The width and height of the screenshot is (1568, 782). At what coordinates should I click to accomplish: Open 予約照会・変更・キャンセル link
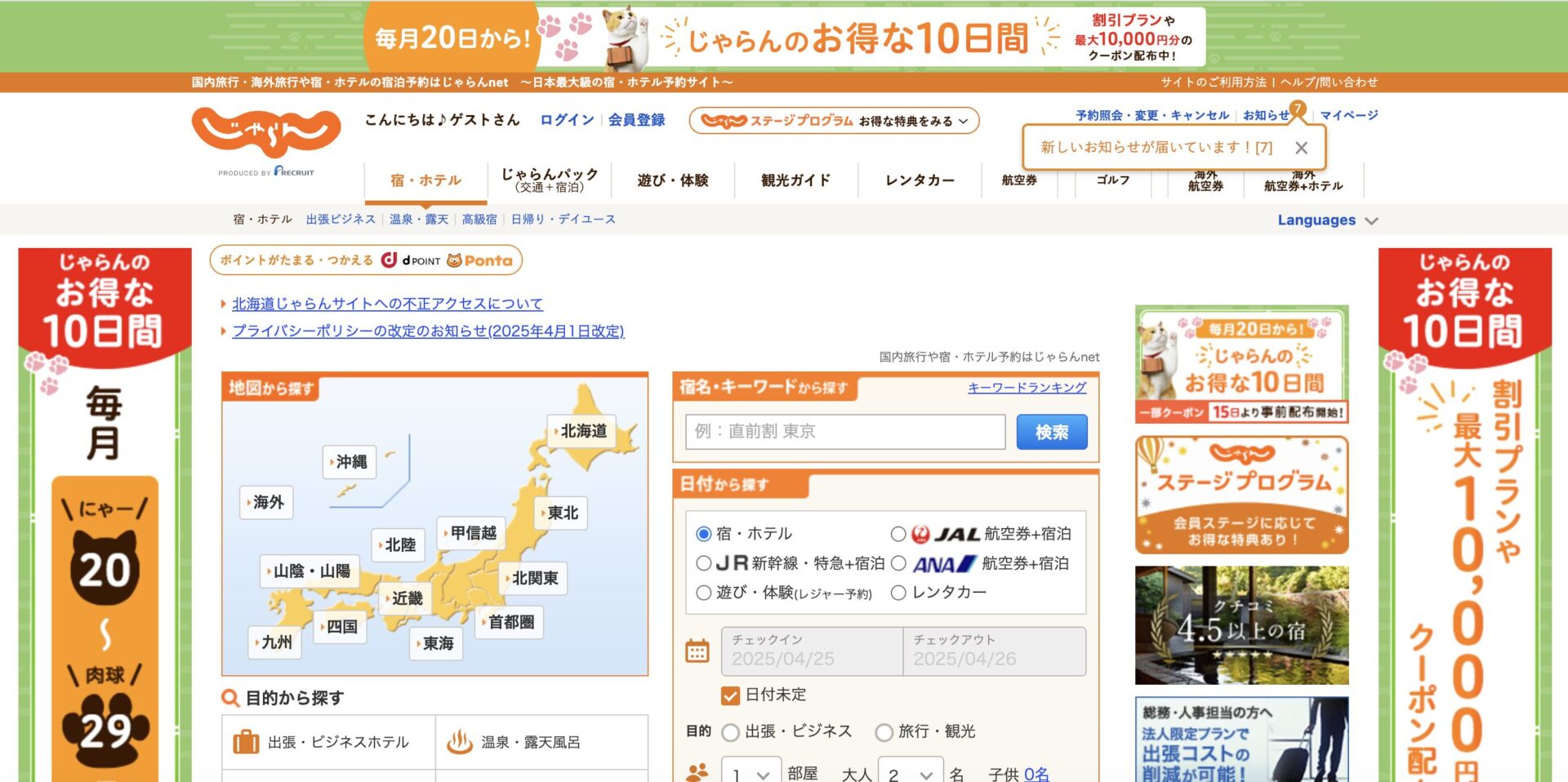click(x=1151, y=115)
